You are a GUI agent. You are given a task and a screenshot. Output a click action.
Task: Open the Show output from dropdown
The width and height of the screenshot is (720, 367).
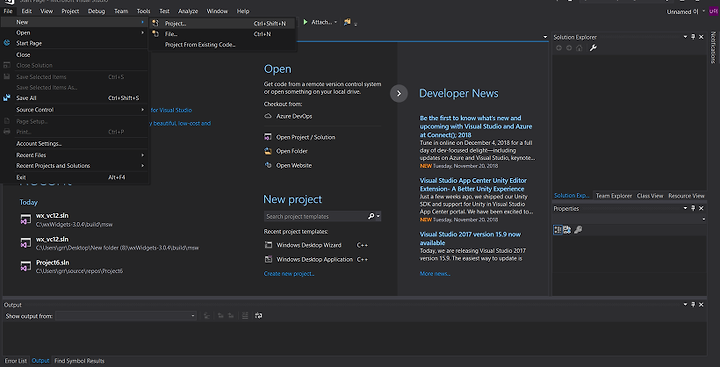126,316
